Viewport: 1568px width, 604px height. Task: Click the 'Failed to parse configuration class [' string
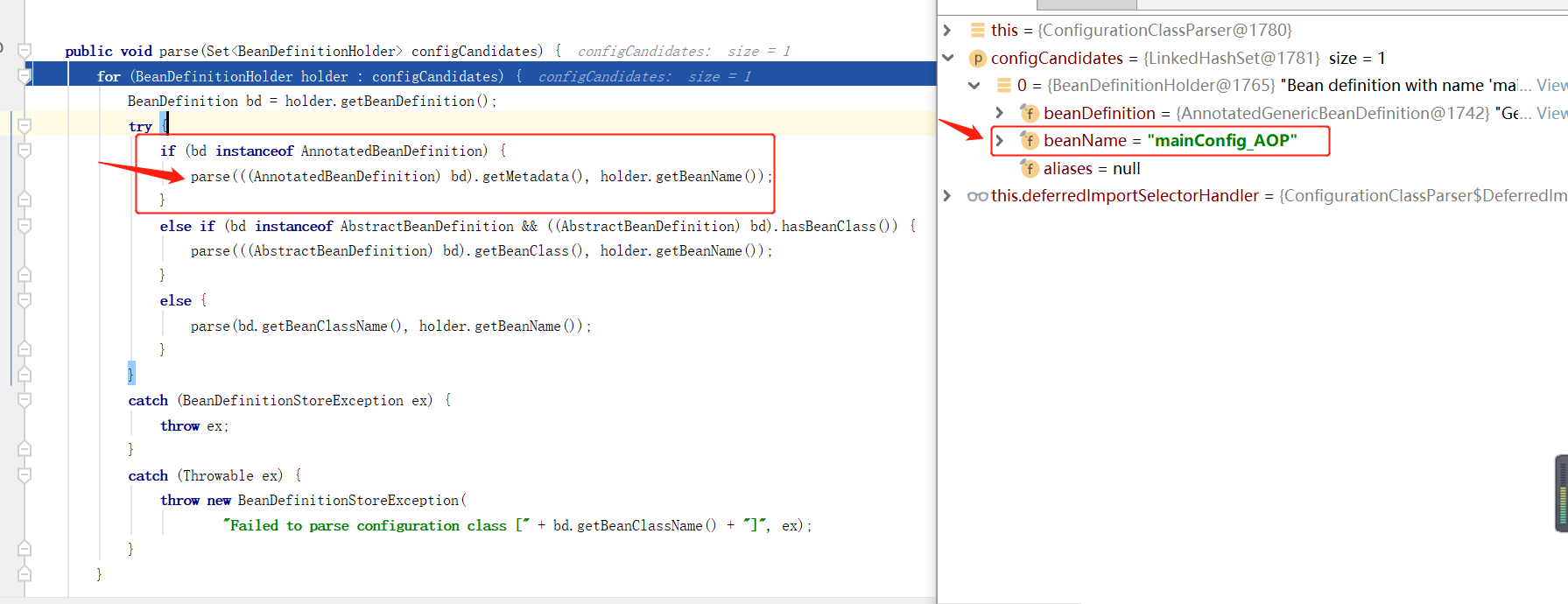pyautogui.click(x=376, y=525)
